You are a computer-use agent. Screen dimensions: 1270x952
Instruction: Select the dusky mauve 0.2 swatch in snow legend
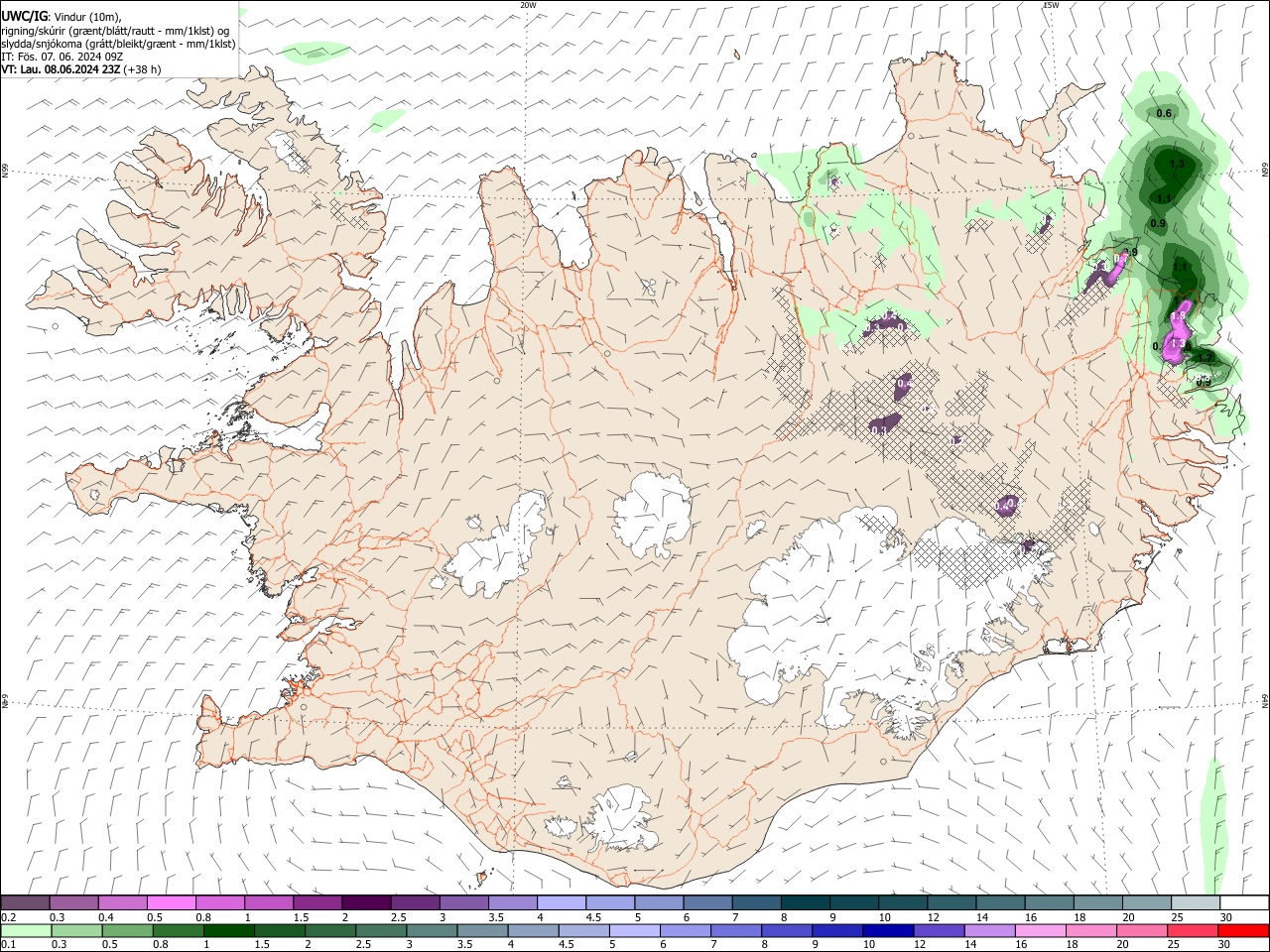tap(25, 903)
